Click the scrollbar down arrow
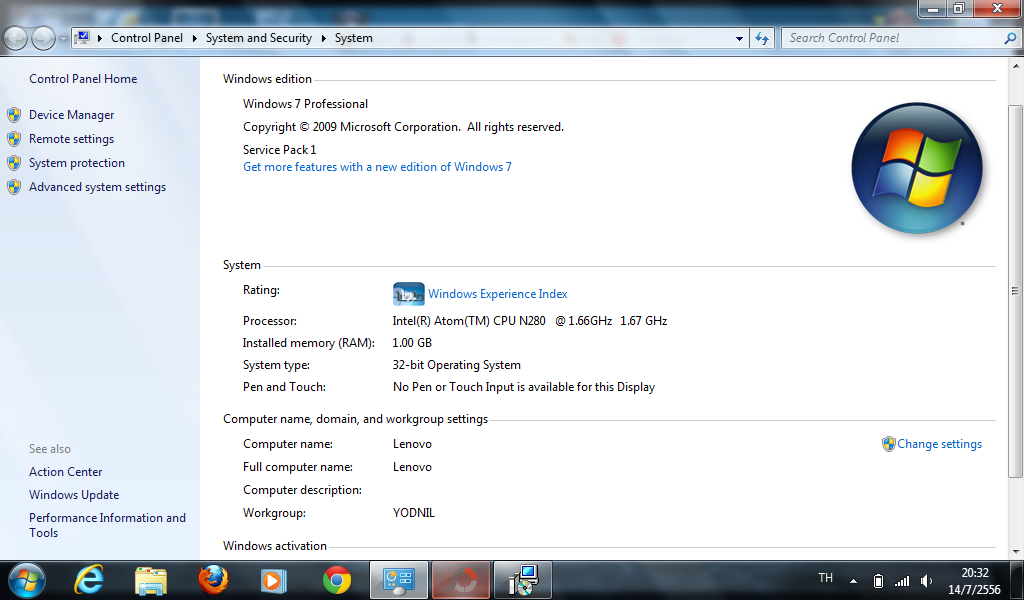The height and width of the screenshot is (600, 1024). (1016, 552)
